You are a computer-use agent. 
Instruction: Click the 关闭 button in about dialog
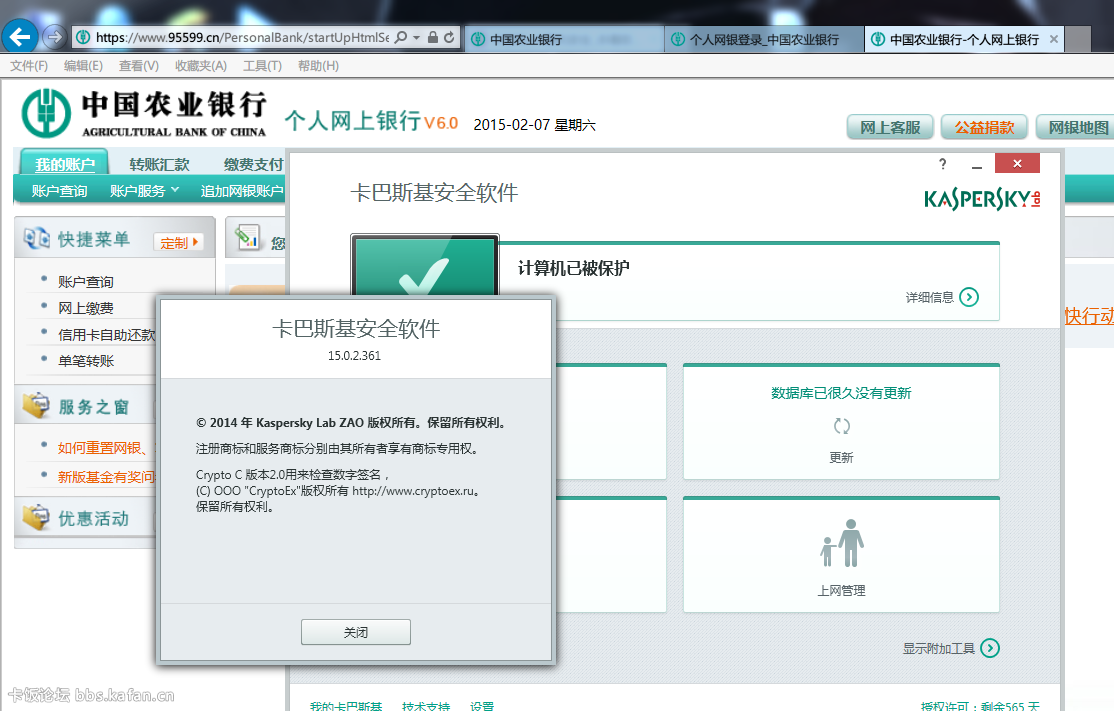click(356, 632)
